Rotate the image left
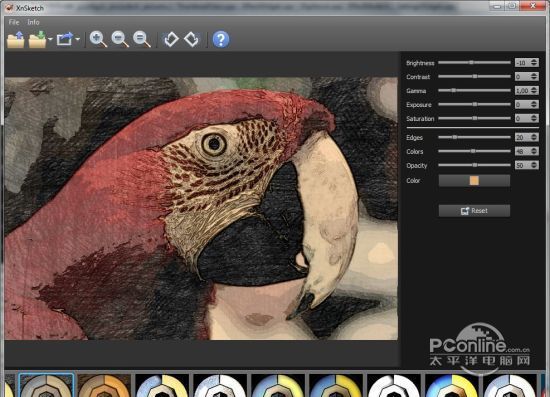Image resolution: width=550 pixels, height=397 pixels. (171, 39)
